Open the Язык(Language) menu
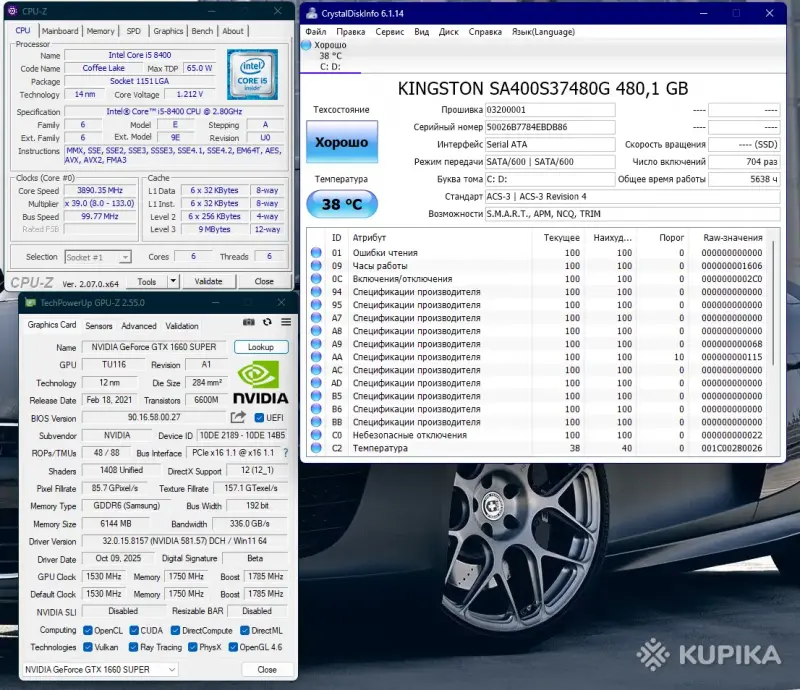Screen dimensions: 800x690 (x=543, y=32)
